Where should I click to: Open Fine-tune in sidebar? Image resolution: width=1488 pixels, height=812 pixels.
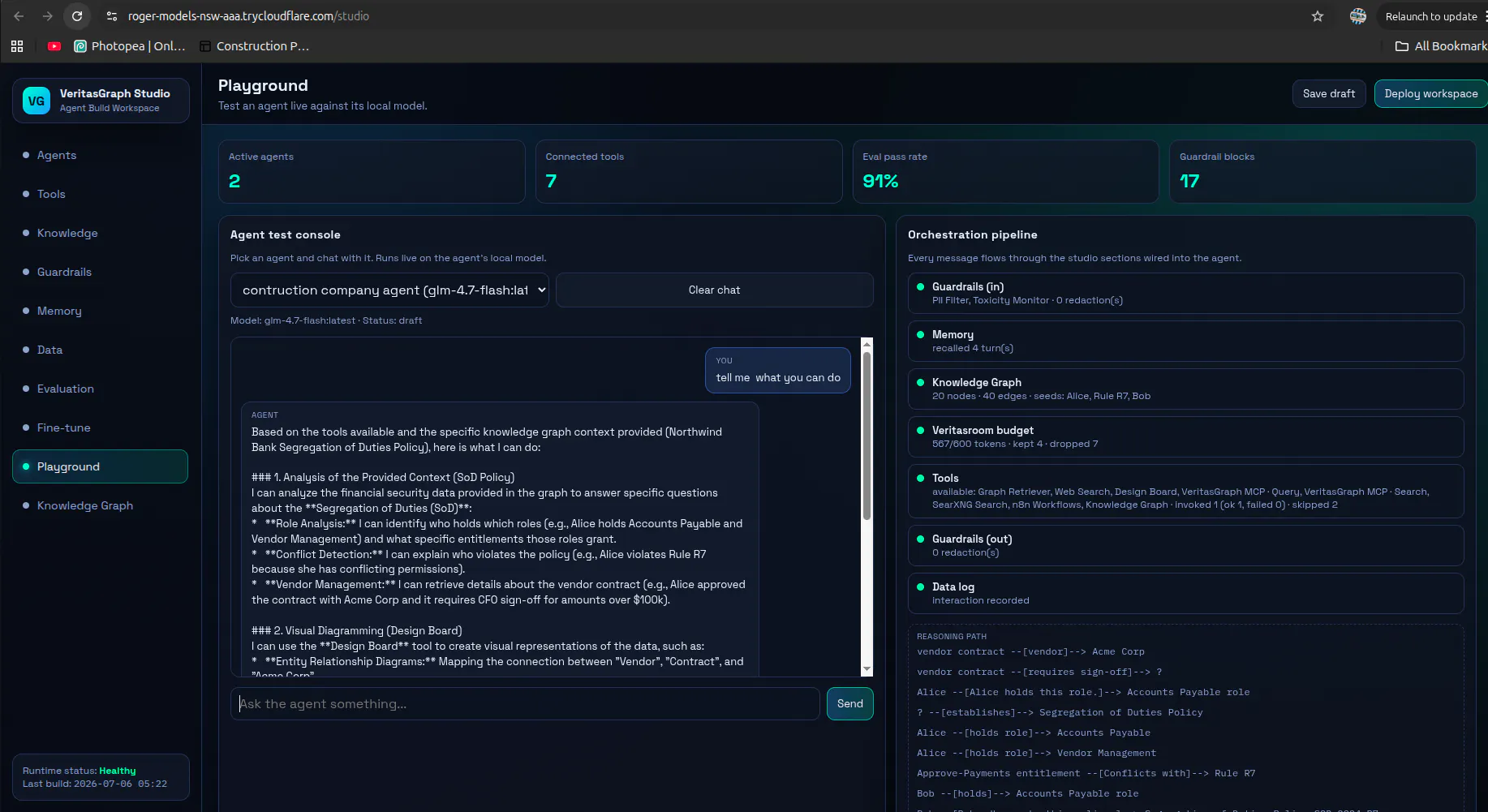100,427
